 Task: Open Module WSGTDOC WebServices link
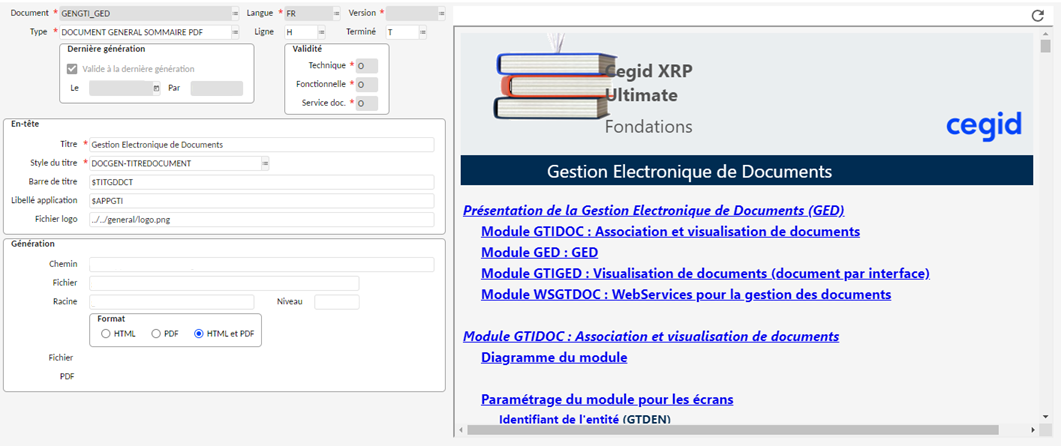click(685, 294)
